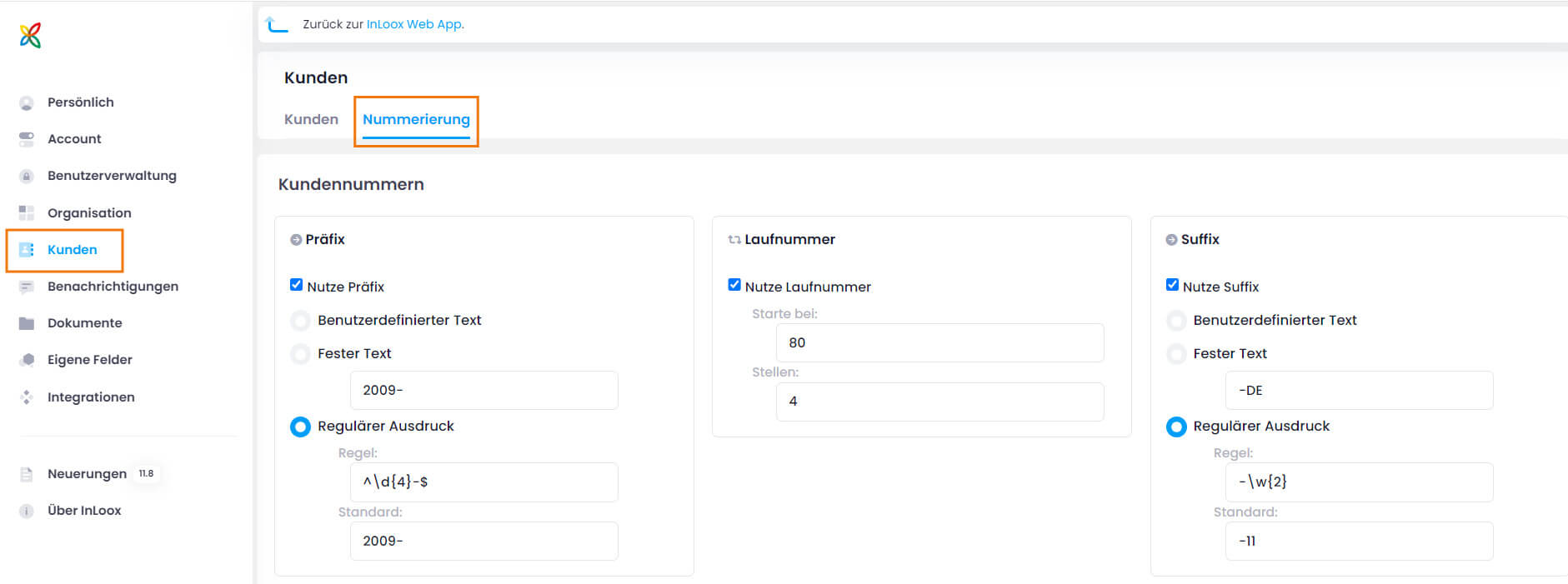Select Präfix Benutzerdefinierter Text radio
1568x584 pixels.
click(300, 321)
